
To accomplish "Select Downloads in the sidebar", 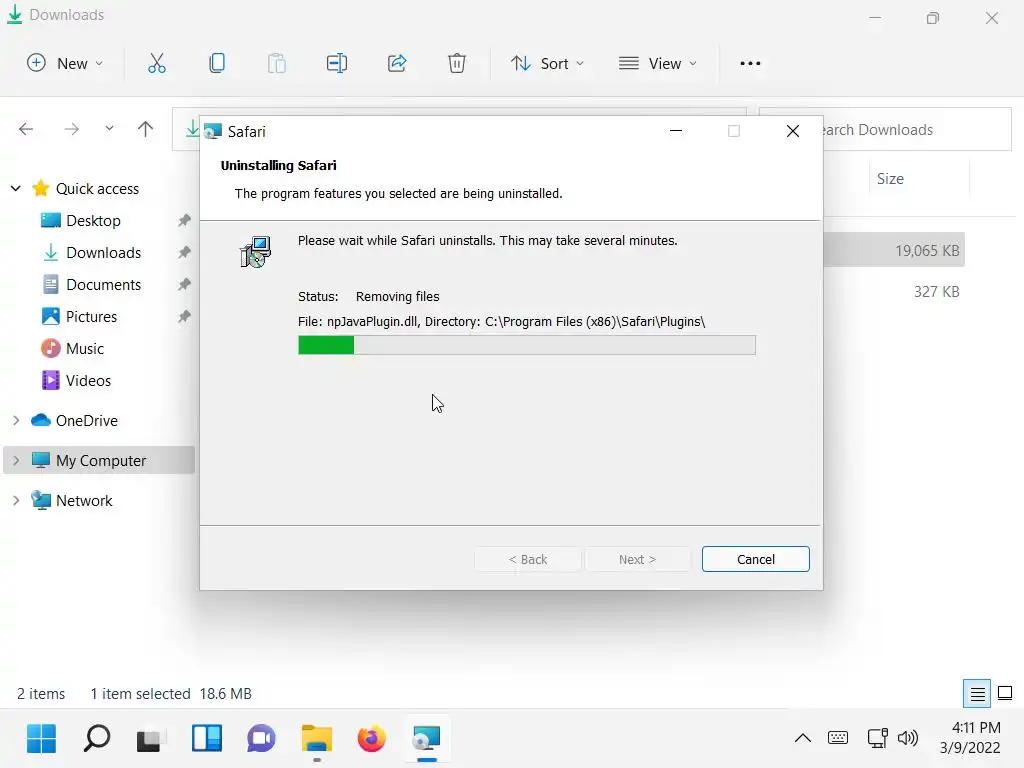I will [x=103, y=253].
